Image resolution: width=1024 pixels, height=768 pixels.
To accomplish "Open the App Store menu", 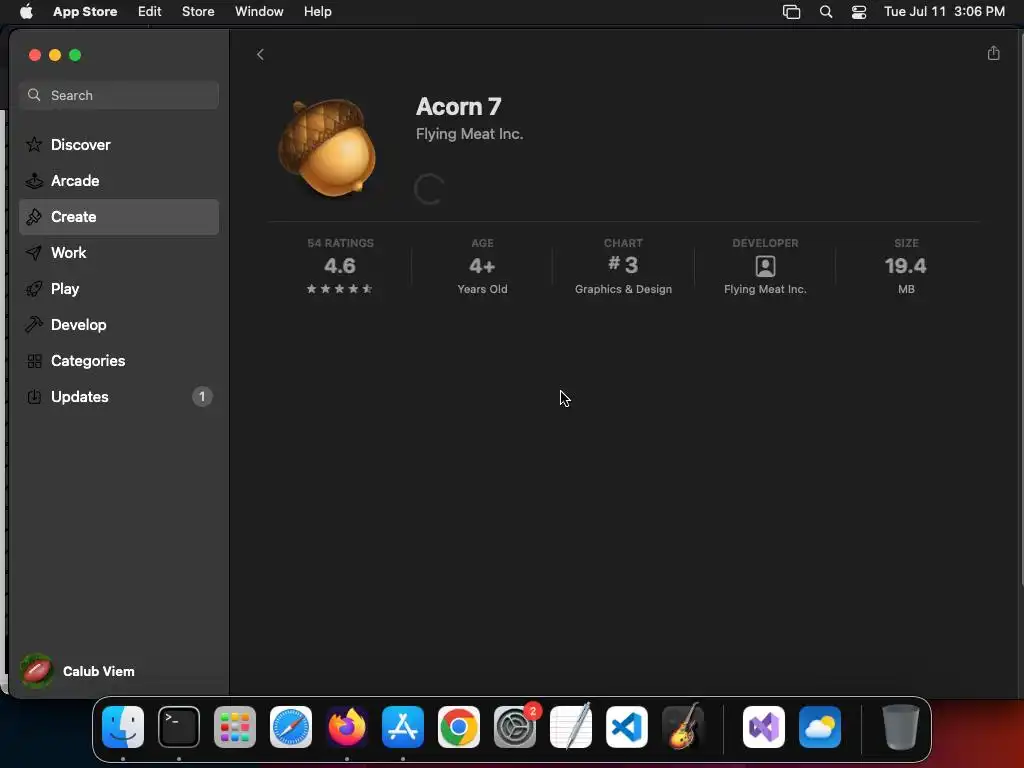I will point(85,12).
